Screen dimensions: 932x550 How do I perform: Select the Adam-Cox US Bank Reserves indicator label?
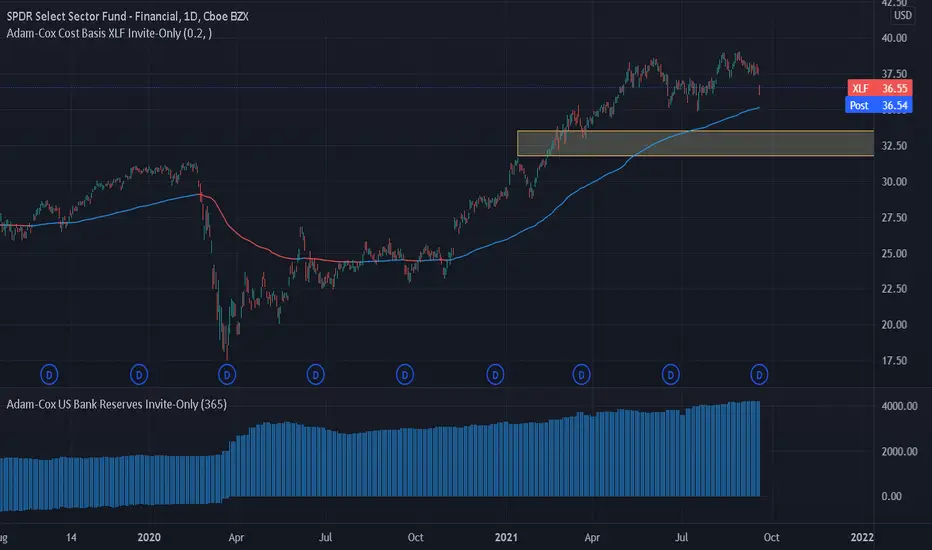(x=116, y=404)
